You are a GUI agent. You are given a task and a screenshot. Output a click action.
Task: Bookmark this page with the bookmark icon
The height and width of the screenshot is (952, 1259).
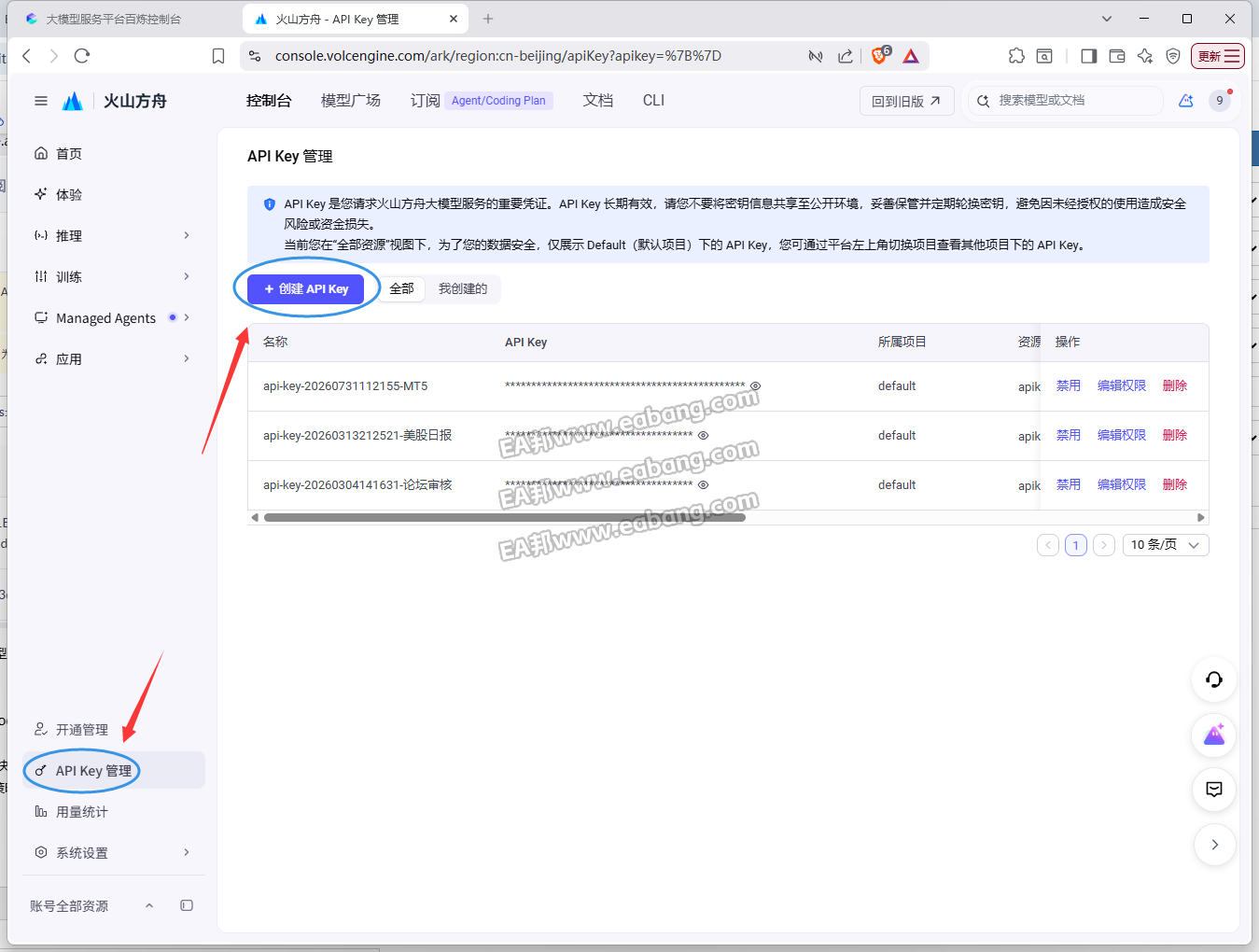pyautogui.click(x=218, y=56)
